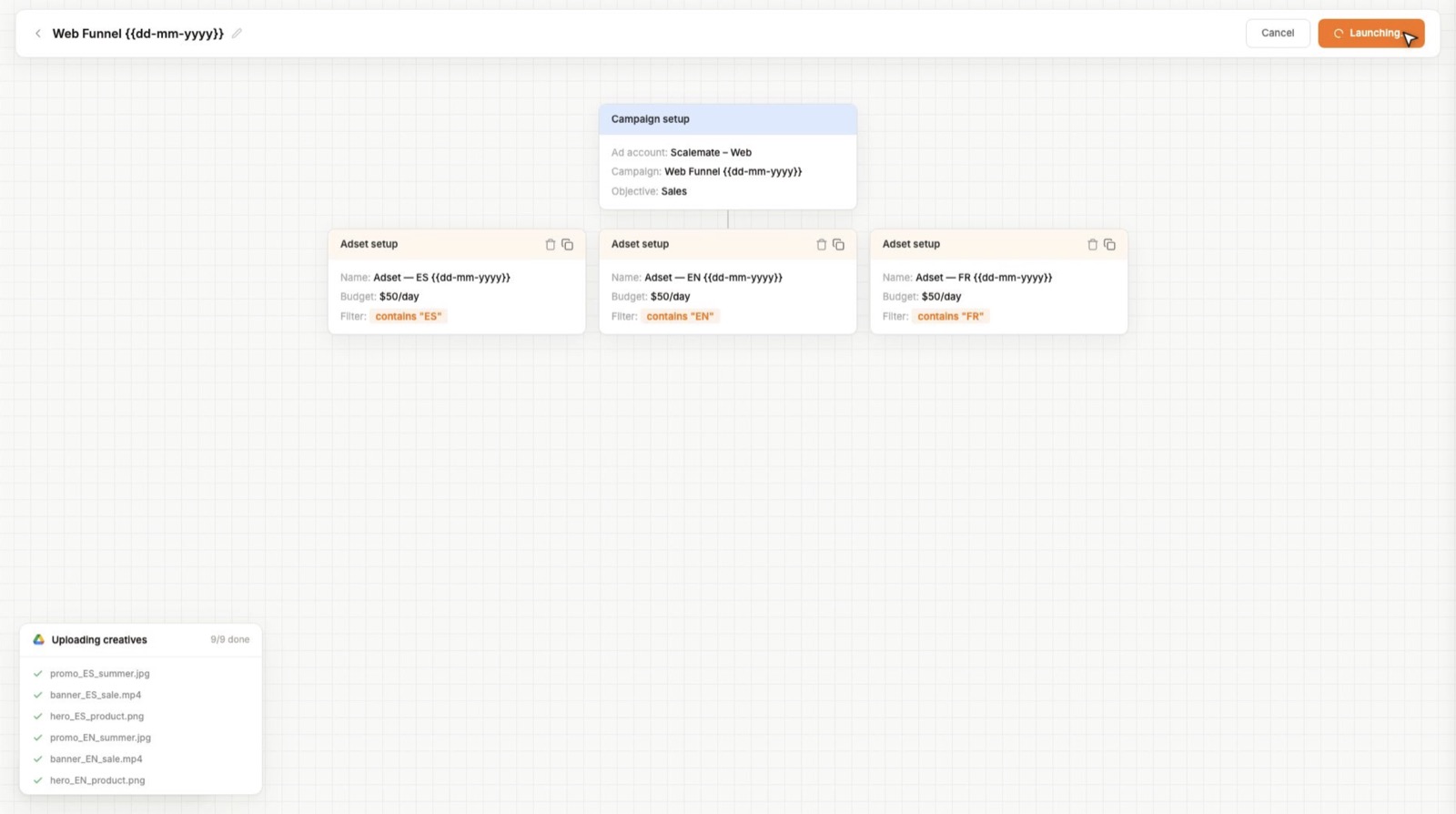1456x814 pixels.
Task: Duplicate the FR adset card
Action: [x=1110, y=244]
